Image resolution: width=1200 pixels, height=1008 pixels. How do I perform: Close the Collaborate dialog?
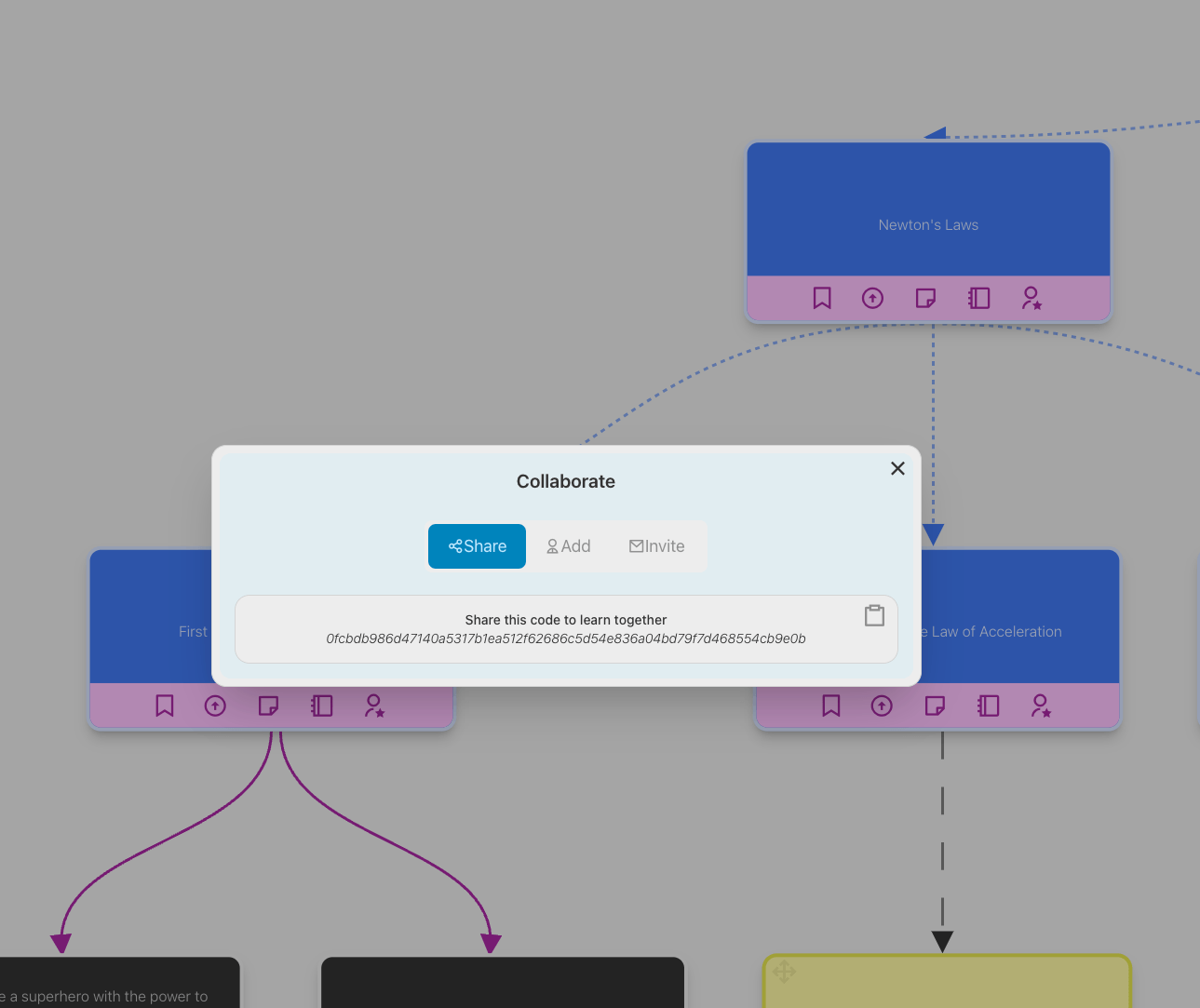[x=897, y=468]
